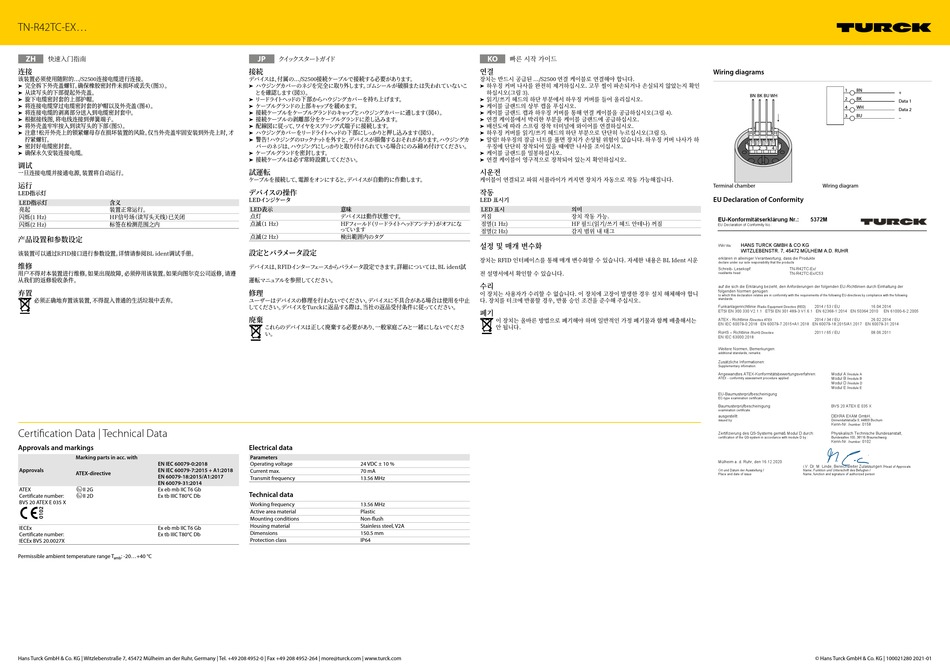Viewport: 950px width, 672px height.
Task: Click the Korean heading 연결
Action: (487, 72)
